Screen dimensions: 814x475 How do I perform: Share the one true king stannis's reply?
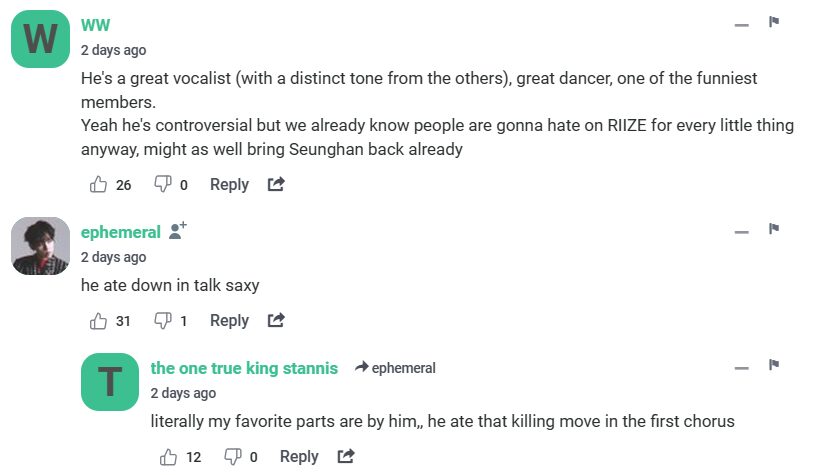click(x=347, y=456)
